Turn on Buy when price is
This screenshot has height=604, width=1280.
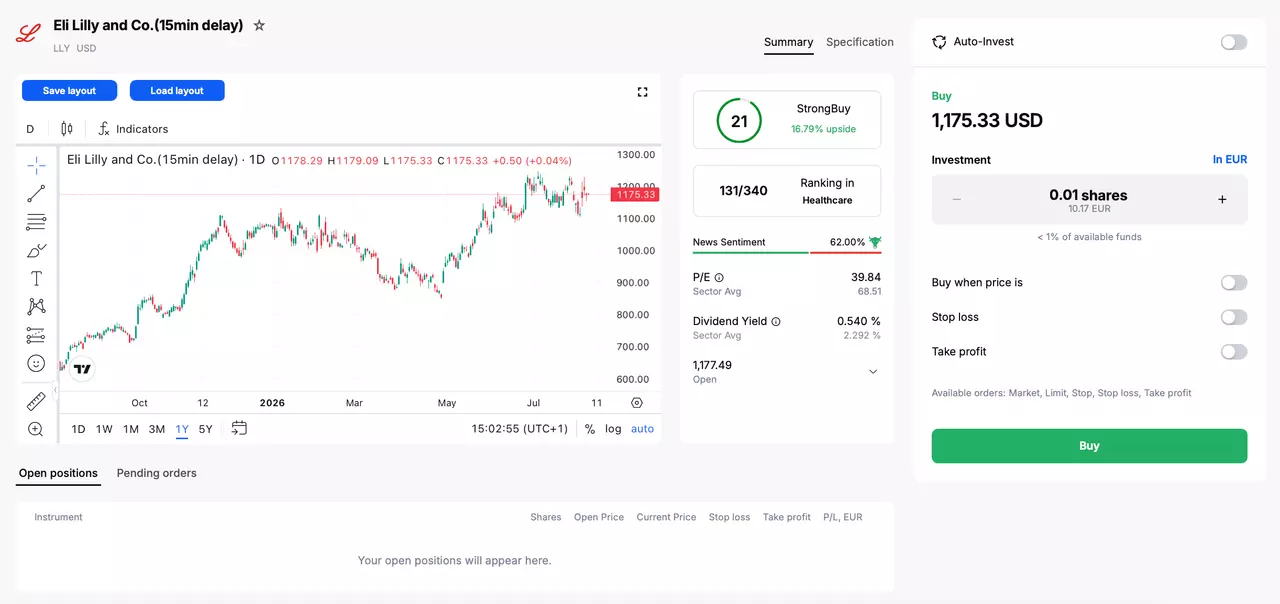(1234, 283)
